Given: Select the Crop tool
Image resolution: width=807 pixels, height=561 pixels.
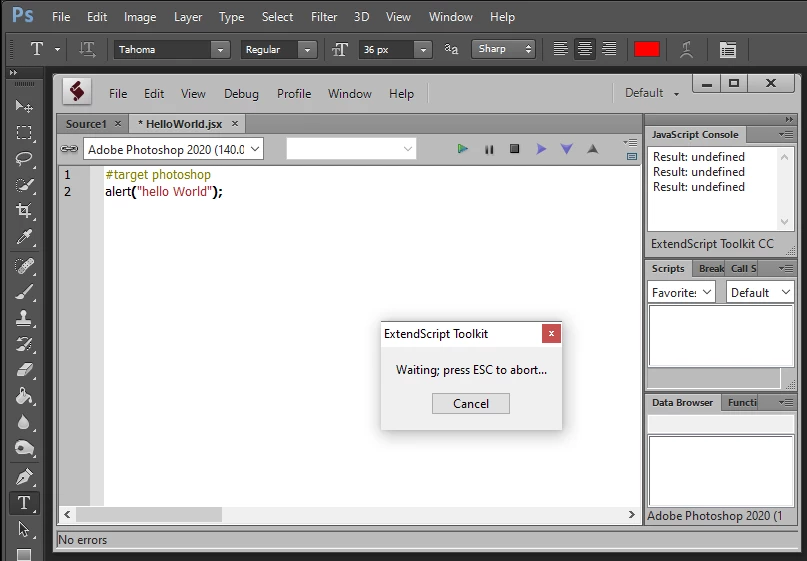Looking at the screenshot, I should (24, 211).
